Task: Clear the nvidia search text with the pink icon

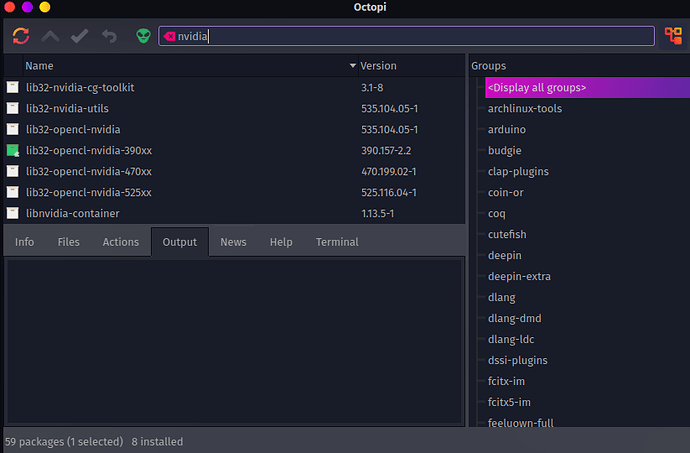Action: [169, 36]
